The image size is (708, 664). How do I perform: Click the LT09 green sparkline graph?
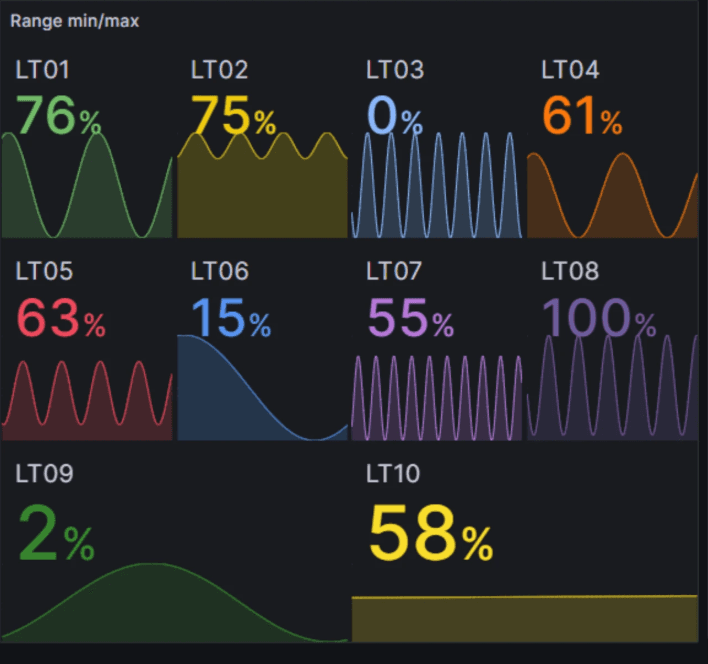coord(174,602)
